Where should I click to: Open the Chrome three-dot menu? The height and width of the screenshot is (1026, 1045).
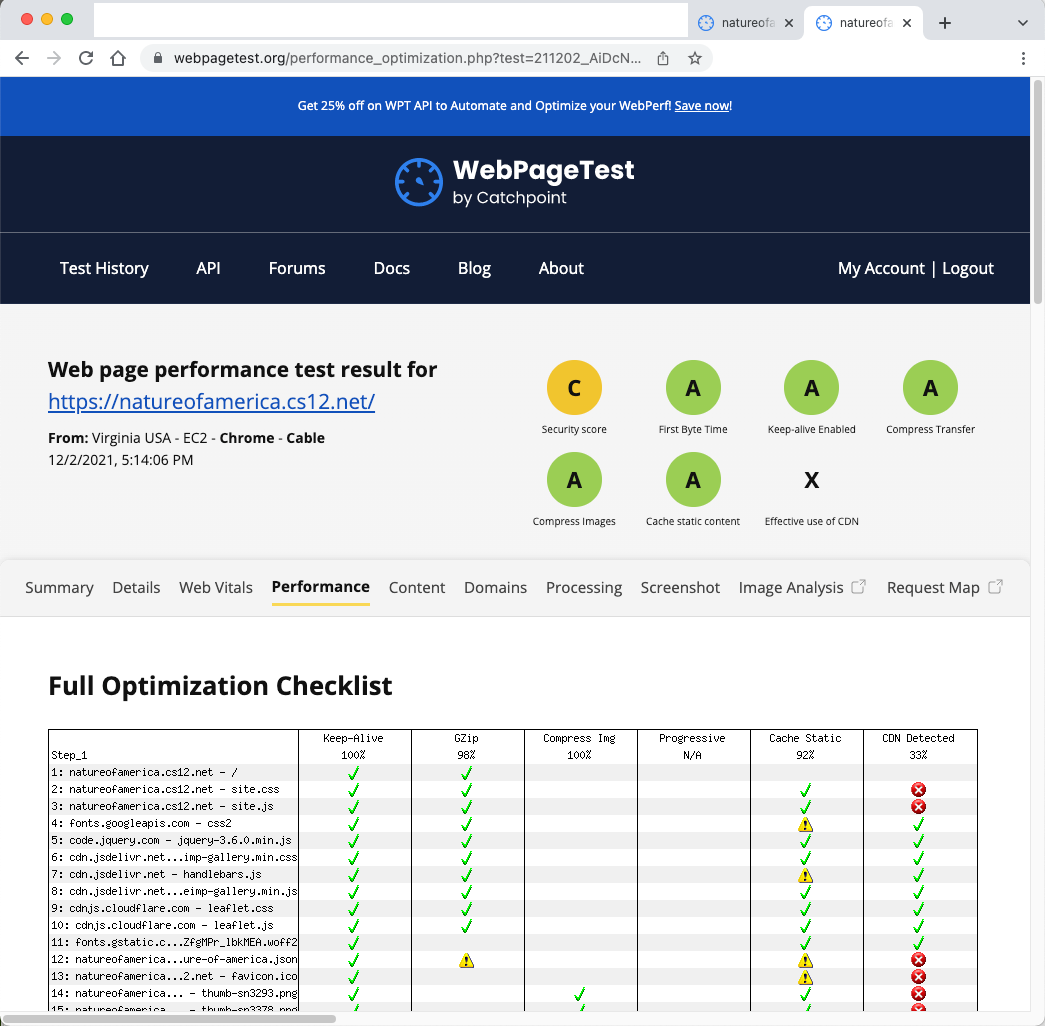click(1023, 58)
